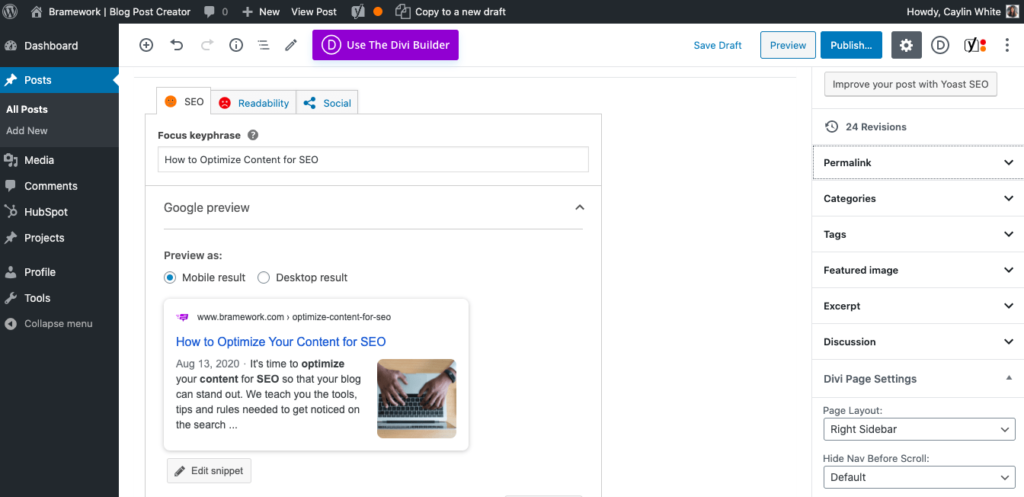Open Posts in the sidebar menu
Image resolution: width=1024 pixels, height=497 pixels.
(x=59, y=80)
